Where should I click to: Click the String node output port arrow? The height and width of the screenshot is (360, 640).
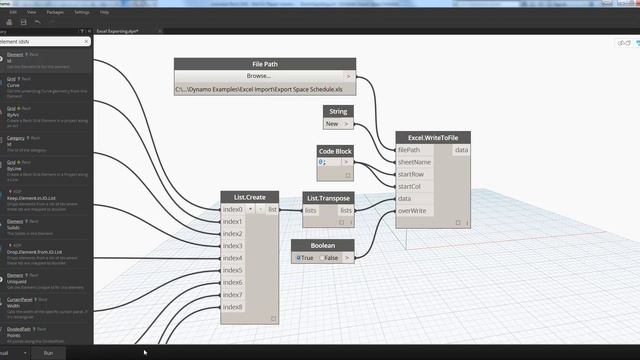click(347, 124)
